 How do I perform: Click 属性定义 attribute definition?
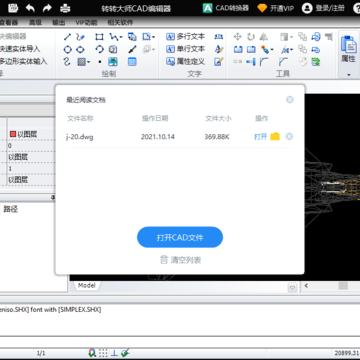185,61
